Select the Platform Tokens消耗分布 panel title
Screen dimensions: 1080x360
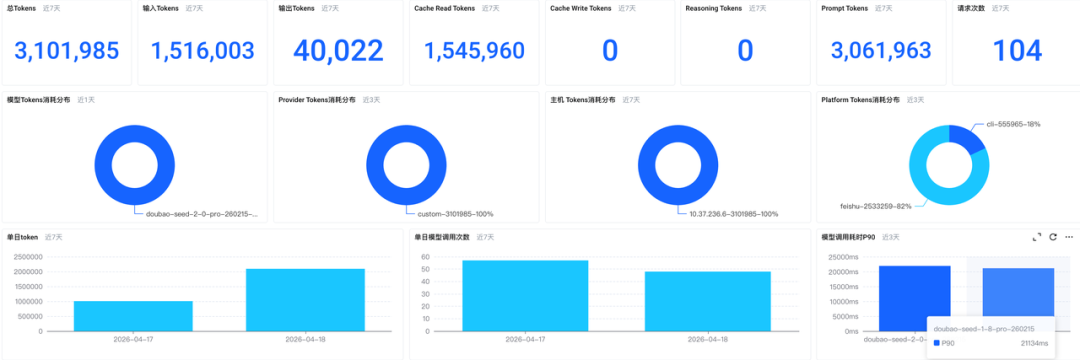coord(860,100)
